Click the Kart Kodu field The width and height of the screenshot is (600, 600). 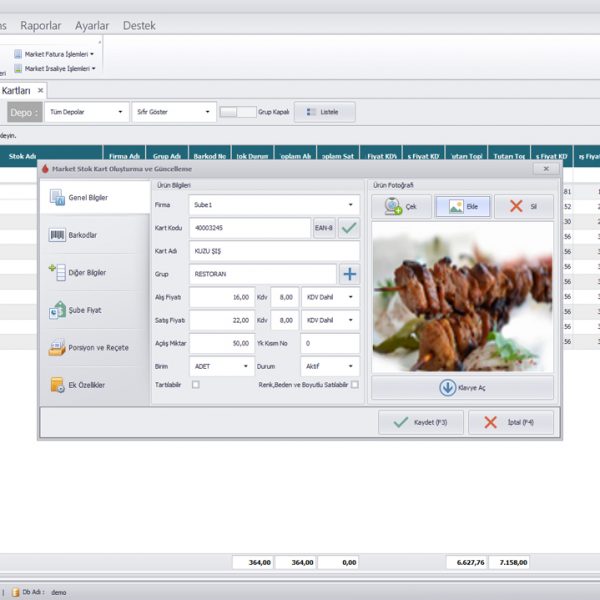click(250, 228)
